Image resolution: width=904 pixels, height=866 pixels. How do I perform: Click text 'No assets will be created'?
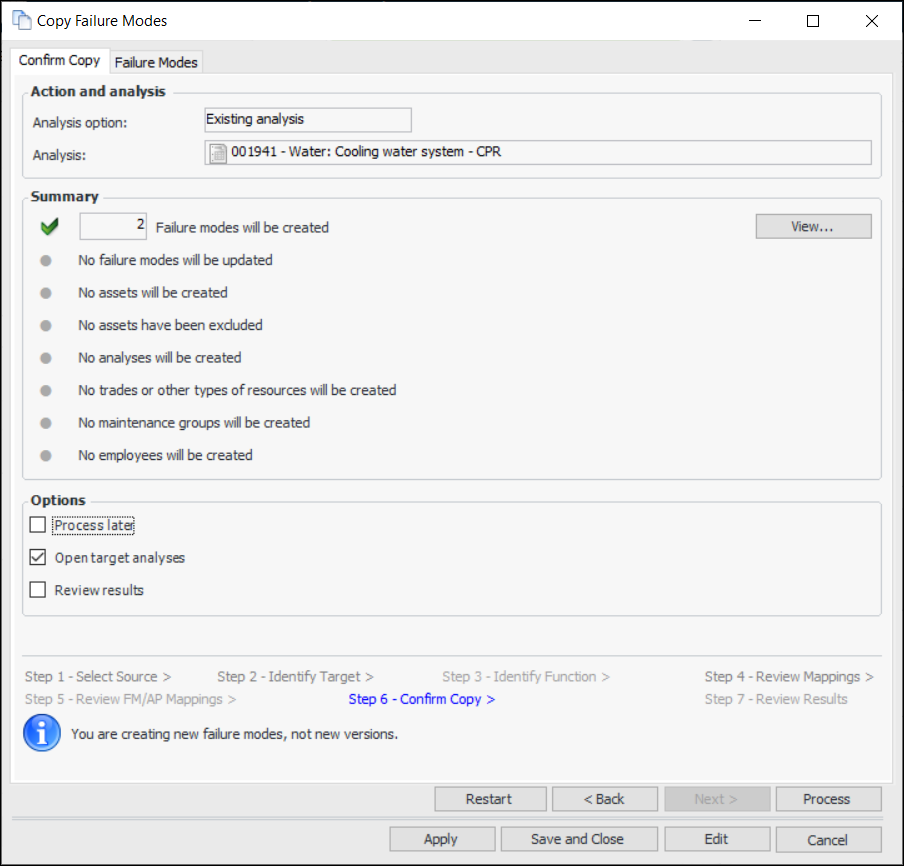(153, 293)
